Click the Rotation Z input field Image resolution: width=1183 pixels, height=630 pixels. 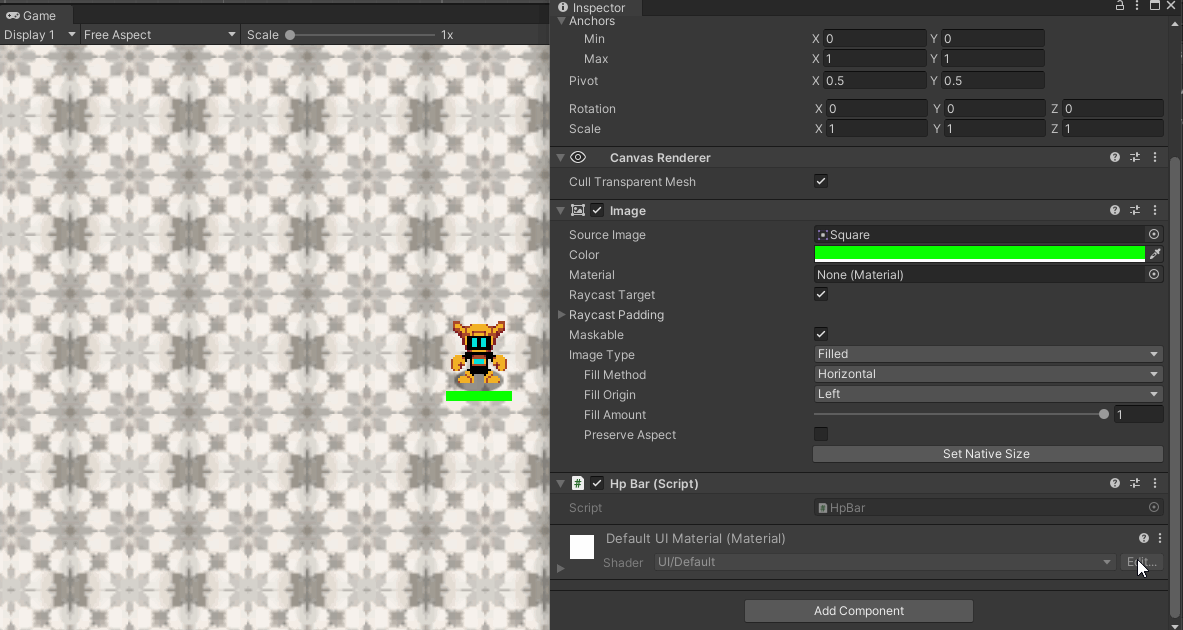[x=1112, y=109]
